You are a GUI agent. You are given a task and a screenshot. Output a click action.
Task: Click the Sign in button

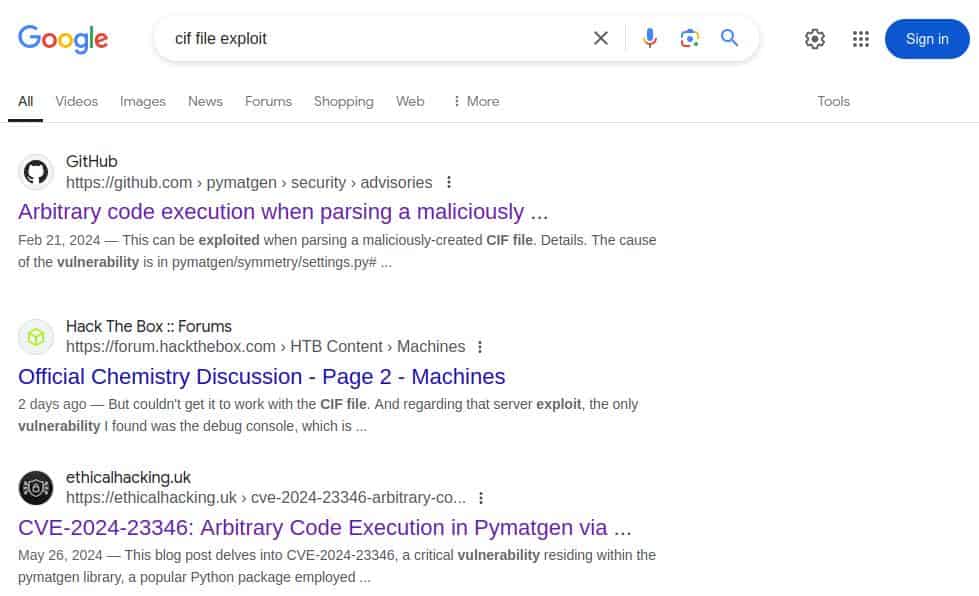point(927,39)
